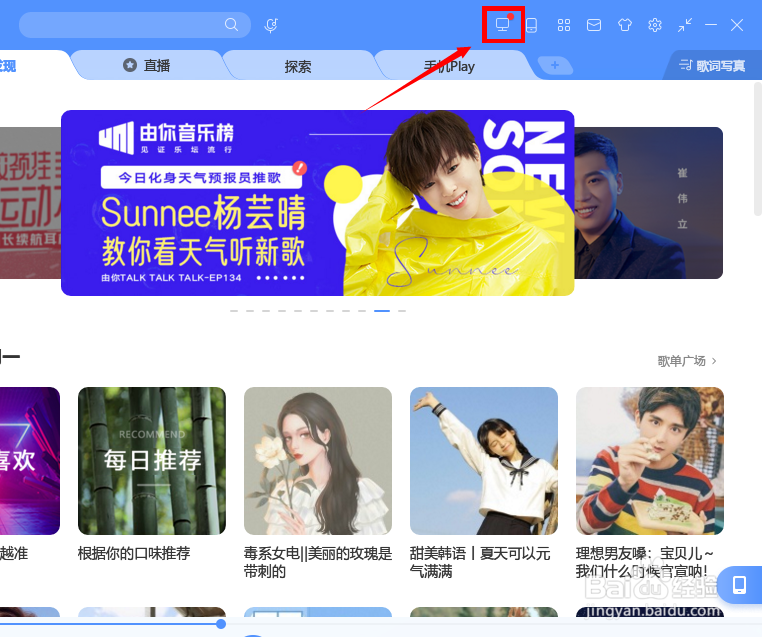Switch to the 直播 tab
The width and height of the screenshot is (762, 637).
147,66
